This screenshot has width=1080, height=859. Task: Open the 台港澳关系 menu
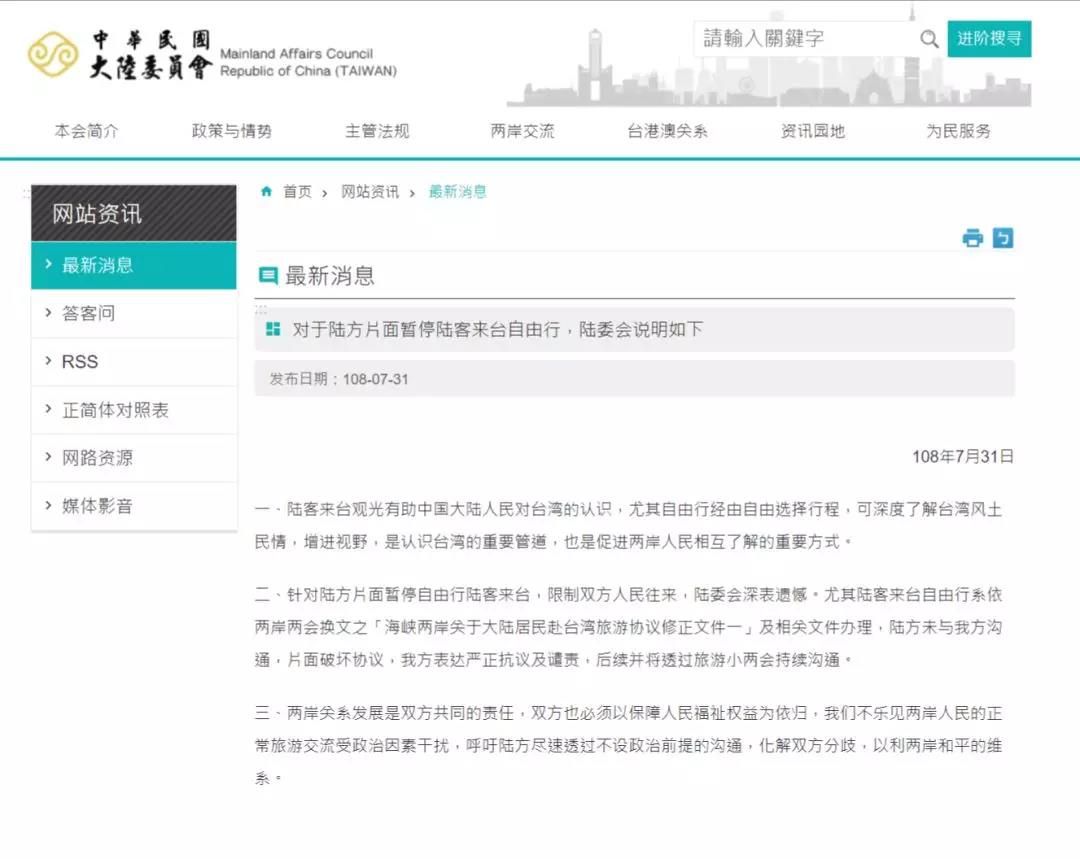pyautogui.click(x=667, y=131)
